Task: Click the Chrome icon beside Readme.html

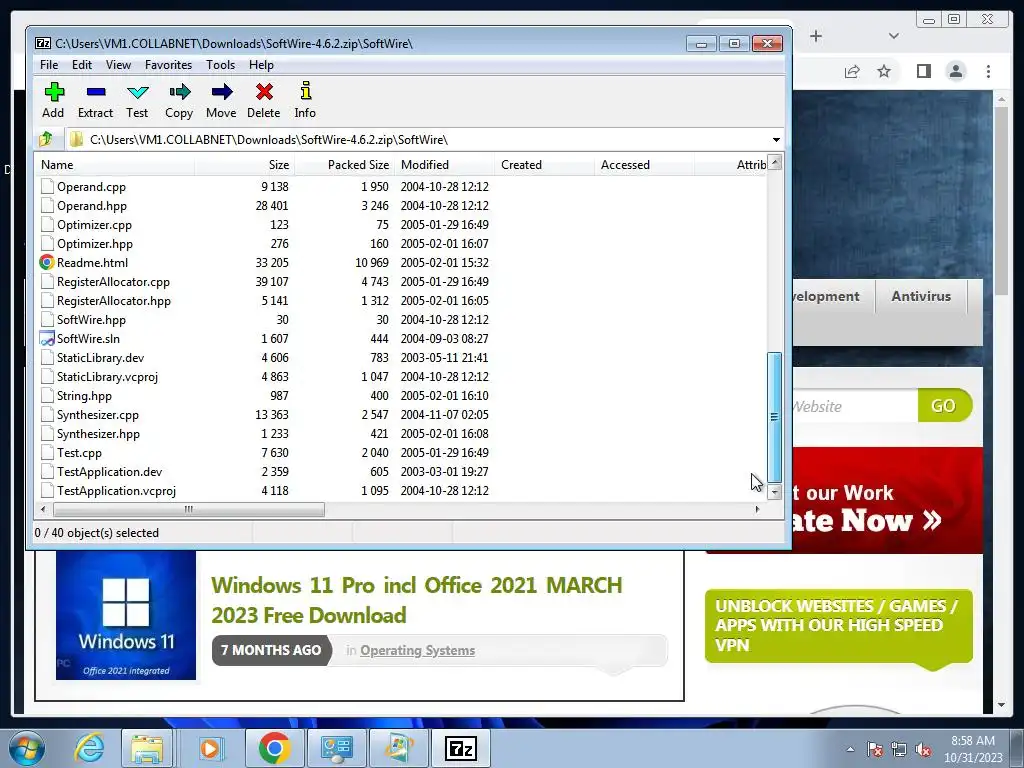Action: coord(47,263)
